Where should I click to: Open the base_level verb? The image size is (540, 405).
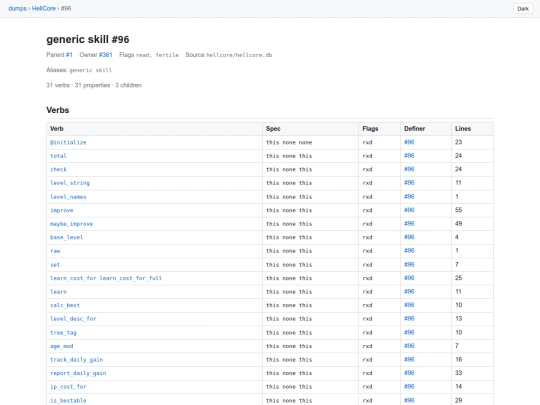point(66,237)
